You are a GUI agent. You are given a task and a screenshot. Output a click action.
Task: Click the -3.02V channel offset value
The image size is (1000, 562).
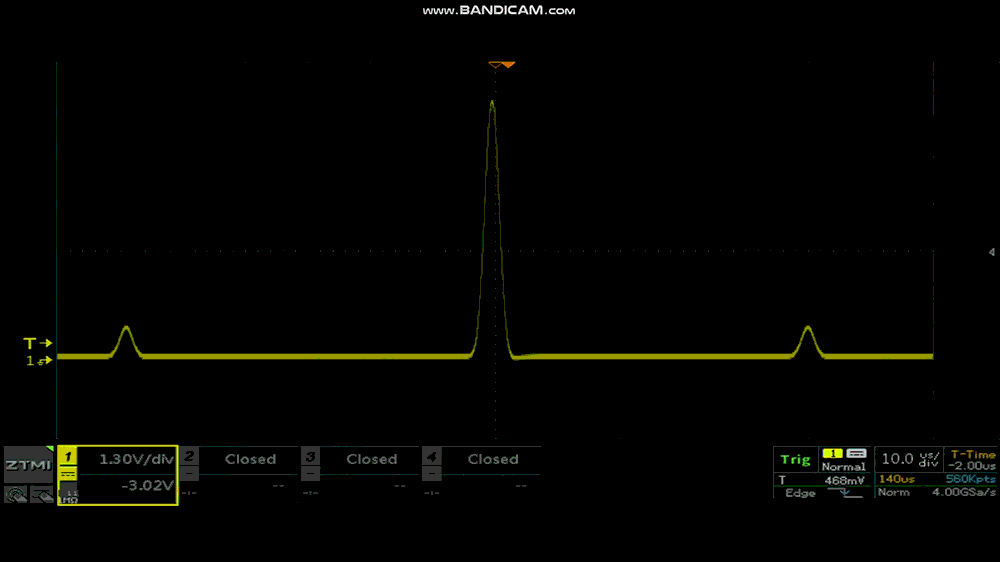[146, 487]
